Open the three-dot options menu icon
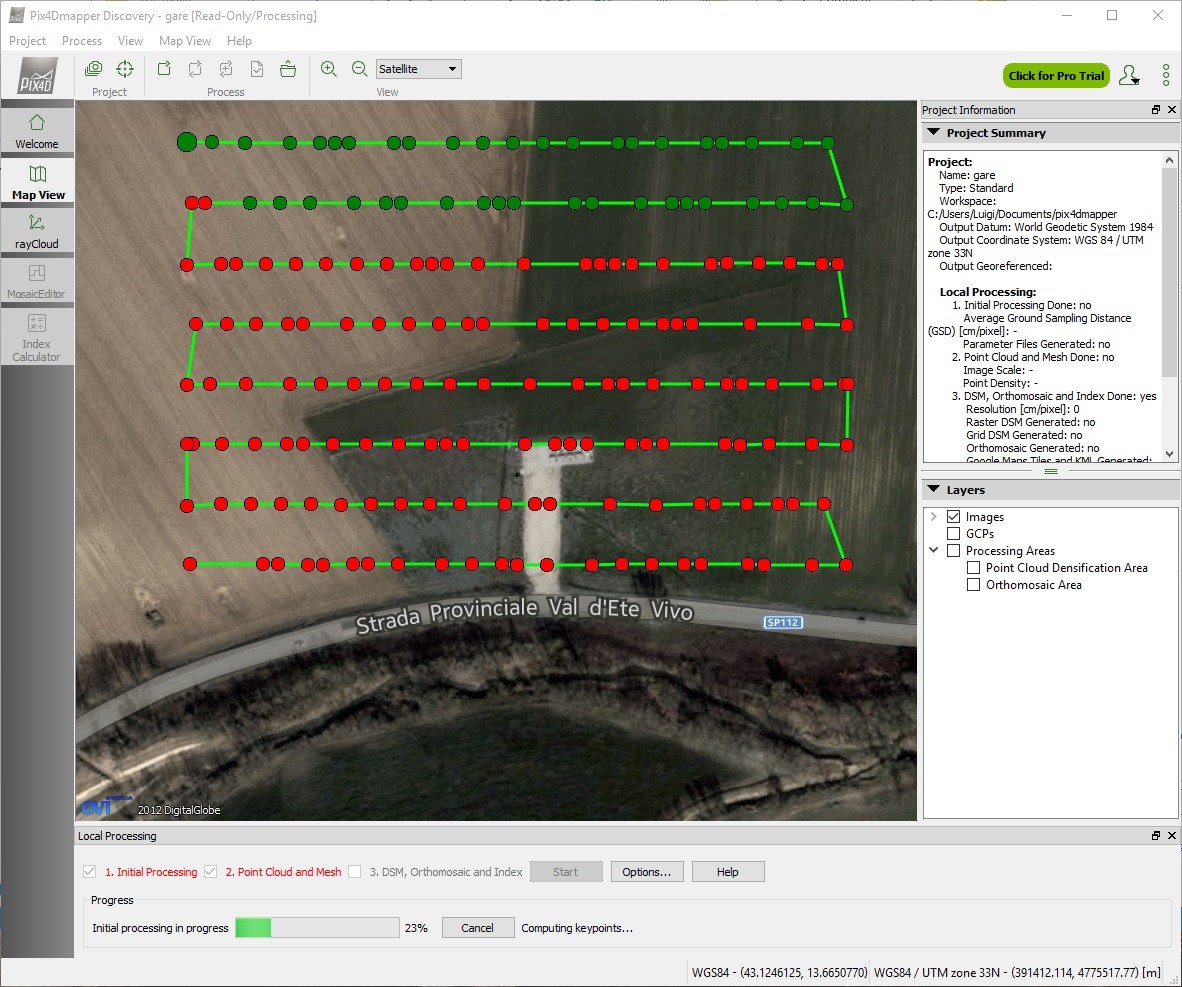This screenshot has height=987, width=1182. tap(1166, 75)
